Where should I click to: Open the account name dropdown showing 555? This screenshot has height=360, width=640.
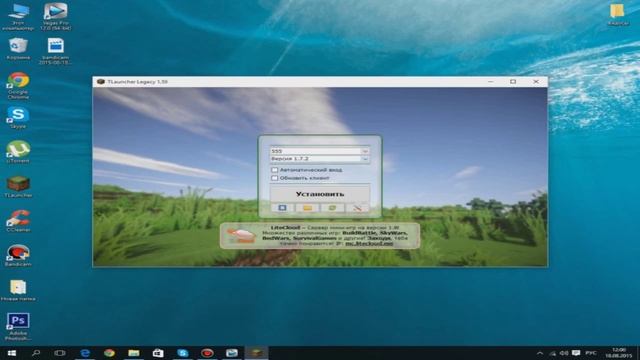tap(320, 151)
